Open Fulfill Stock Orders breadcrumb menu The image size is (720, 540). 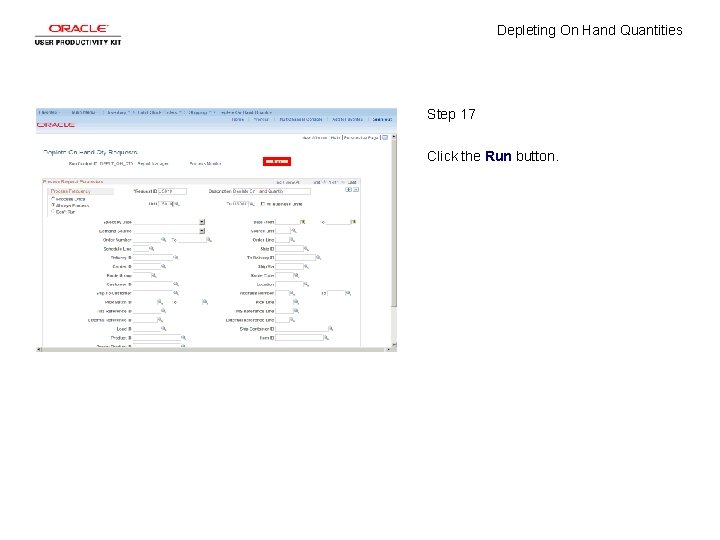[160, 112]
